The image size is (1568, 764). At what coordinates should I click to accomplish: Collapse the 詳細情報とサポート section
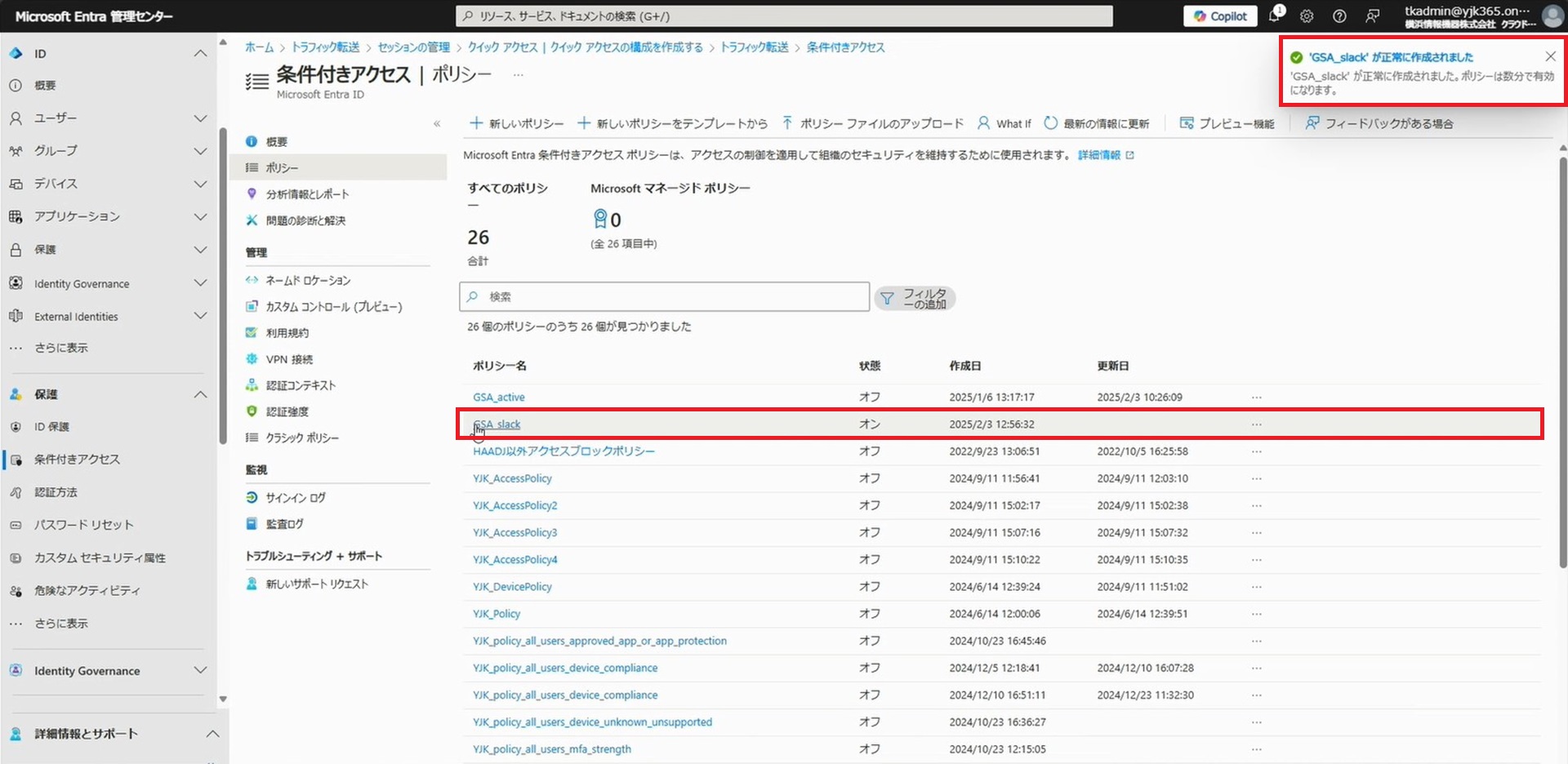pyautogui.click(x=212, y=734)
